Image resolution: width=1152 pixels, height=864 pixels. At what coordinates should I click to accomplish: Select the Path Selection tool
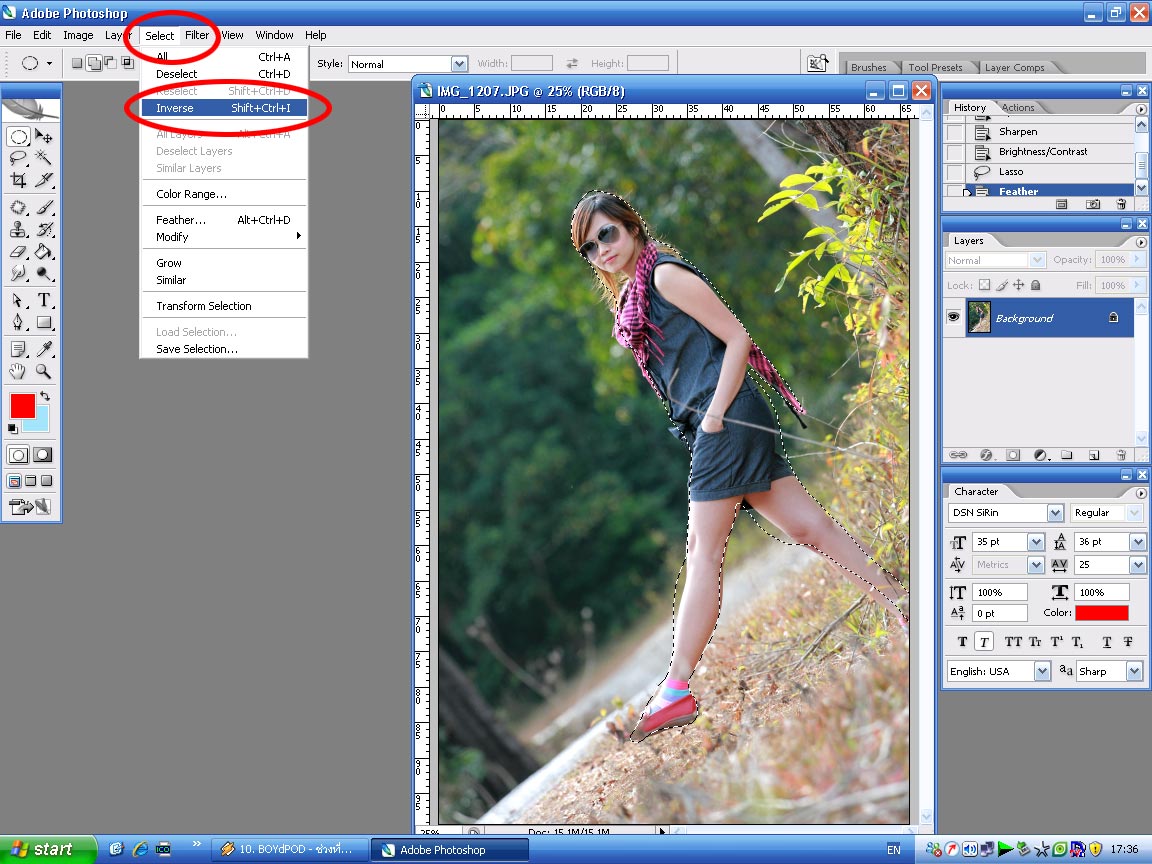18,300
